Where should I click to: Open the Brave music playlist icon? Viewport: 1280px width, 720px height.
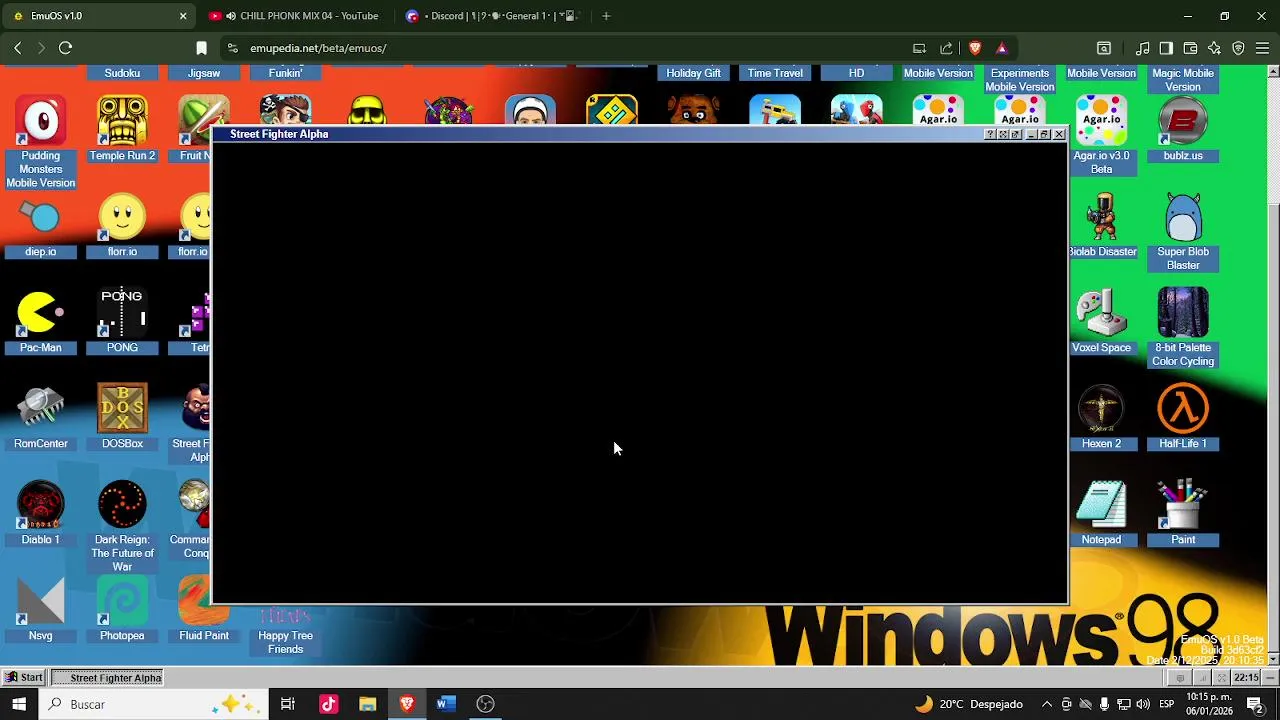click(1142, 48)
